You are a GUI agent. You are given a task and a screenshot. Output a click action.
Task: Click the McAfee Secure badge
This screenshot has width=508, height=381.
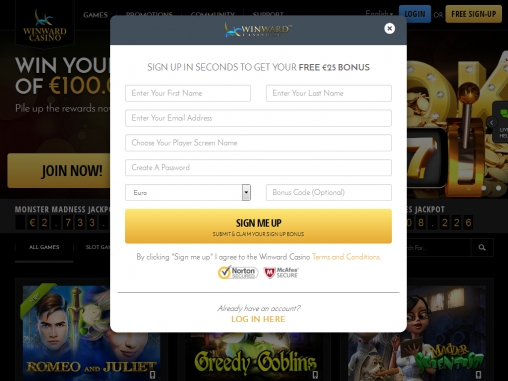[281, 272]
